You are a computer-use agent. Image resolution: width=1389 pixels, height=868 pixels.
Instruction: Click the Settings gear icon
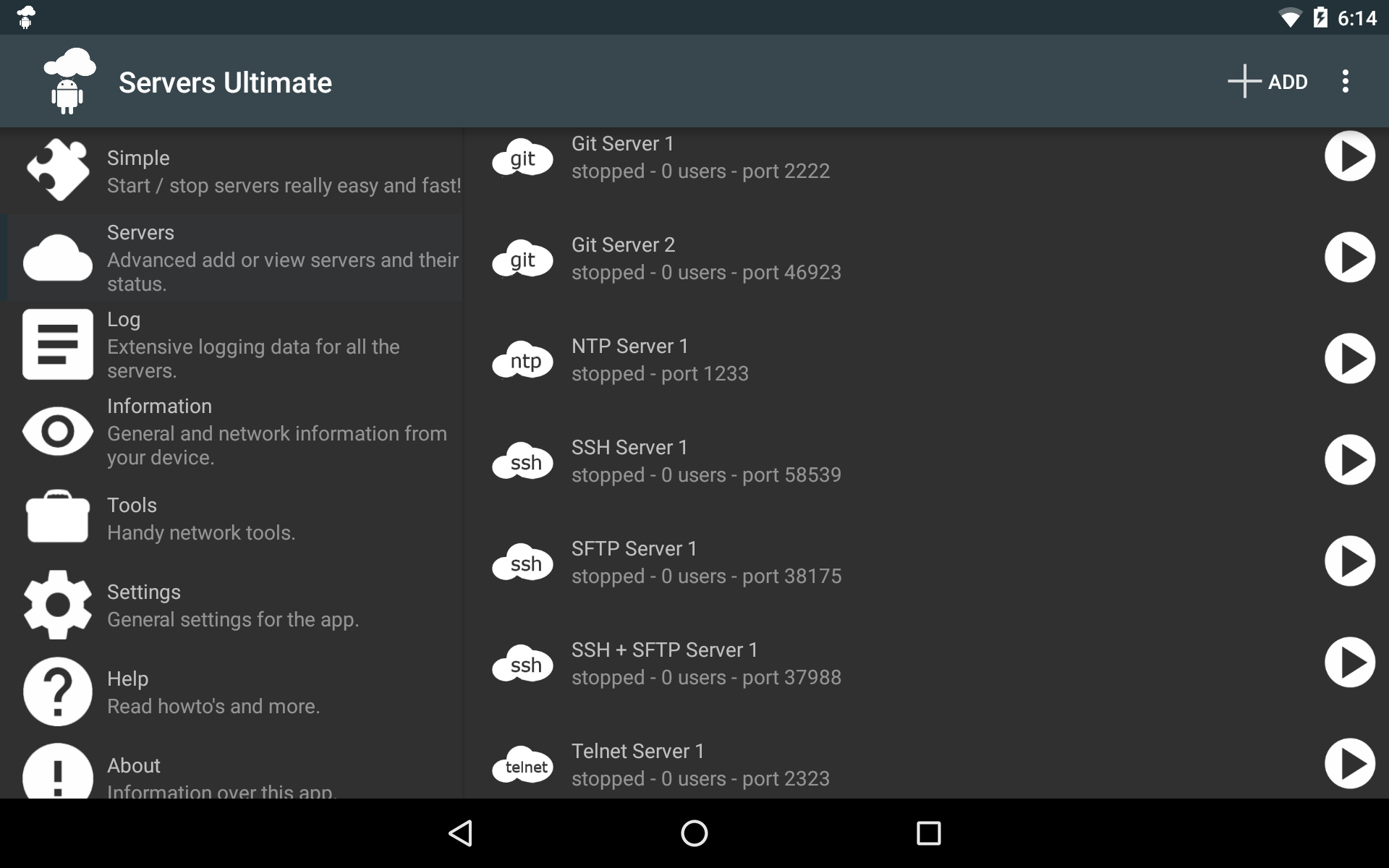pos(58,605)
